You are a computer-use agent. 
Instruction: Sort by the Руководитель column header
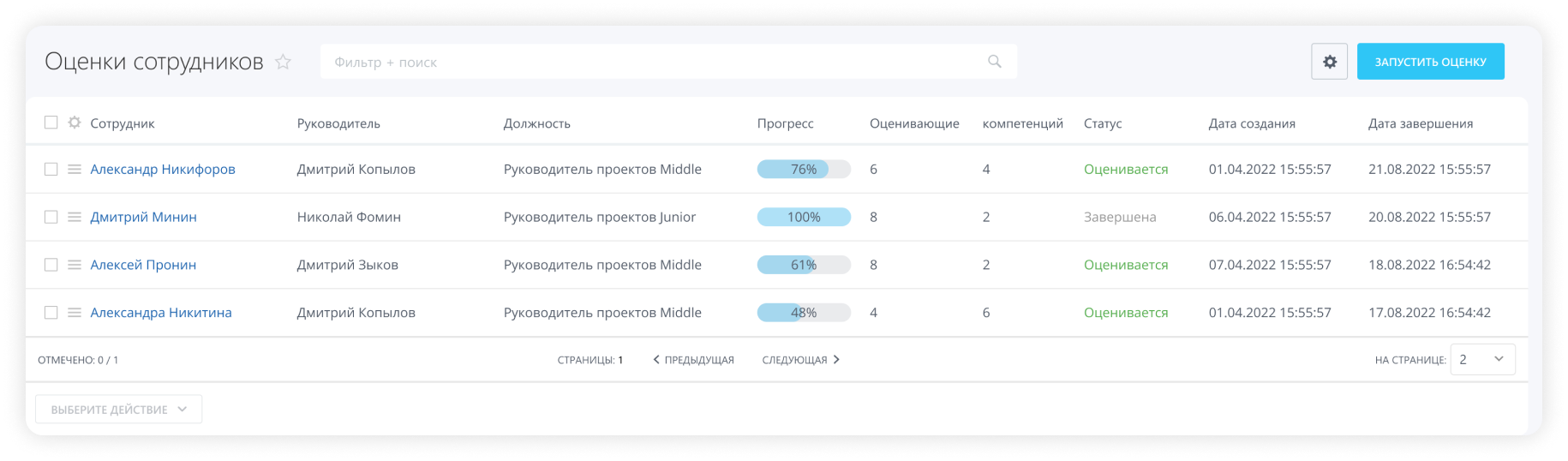pos(338,123)
